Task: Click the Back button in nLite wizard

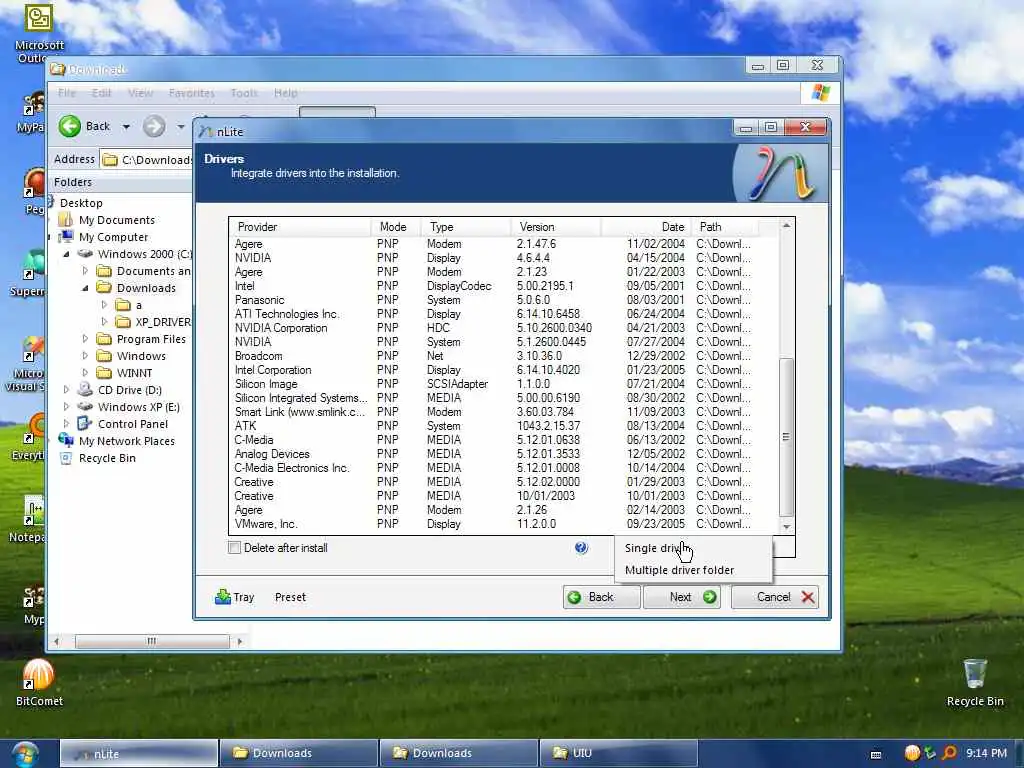Action: click(601, 597)
